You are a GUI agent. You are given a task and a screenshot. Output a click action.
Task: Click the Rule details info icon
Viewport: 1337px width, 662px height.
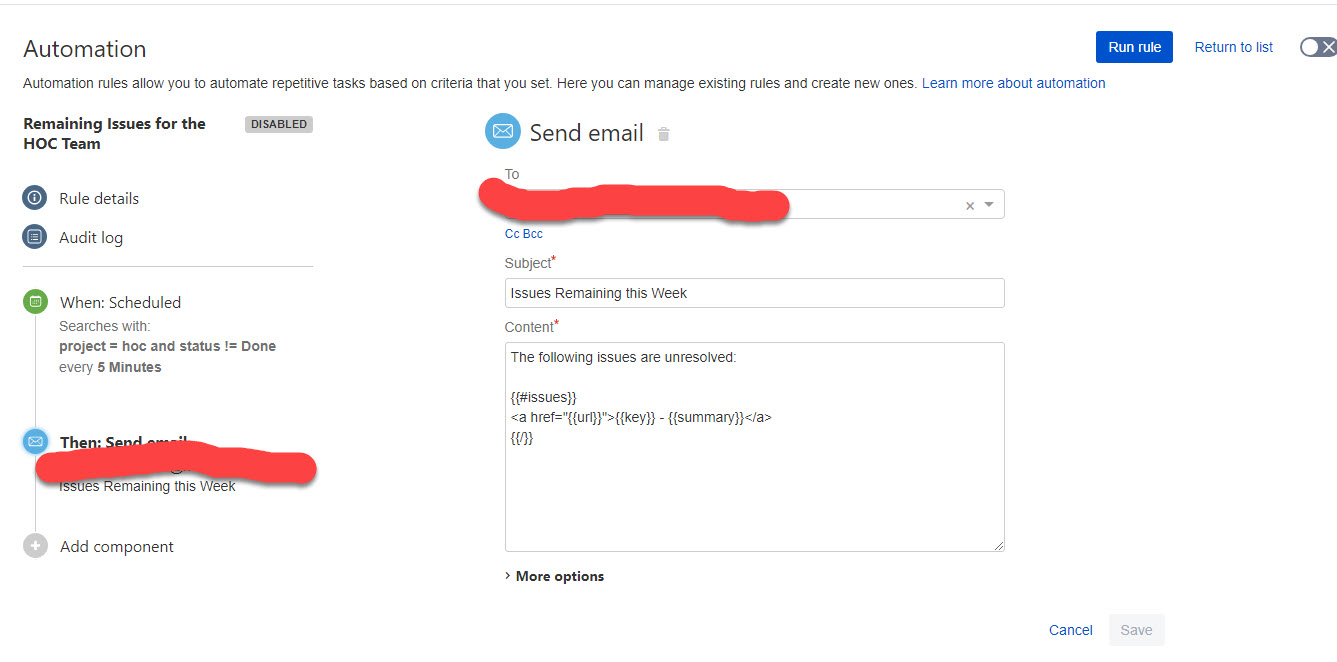point(35,198)
